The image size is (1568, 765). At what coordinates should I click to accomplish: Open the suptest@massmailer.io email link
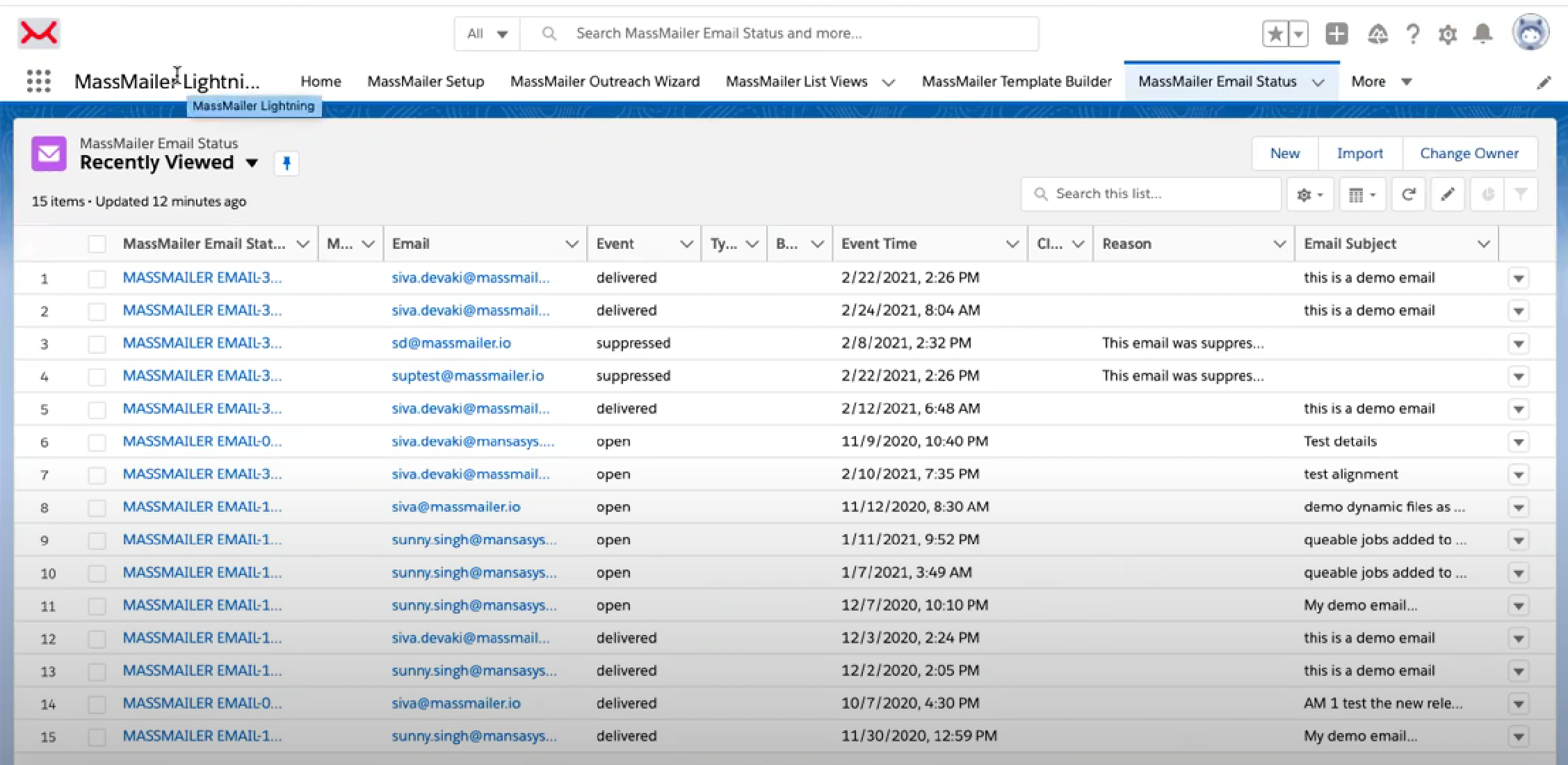click(x=468, y=376)
